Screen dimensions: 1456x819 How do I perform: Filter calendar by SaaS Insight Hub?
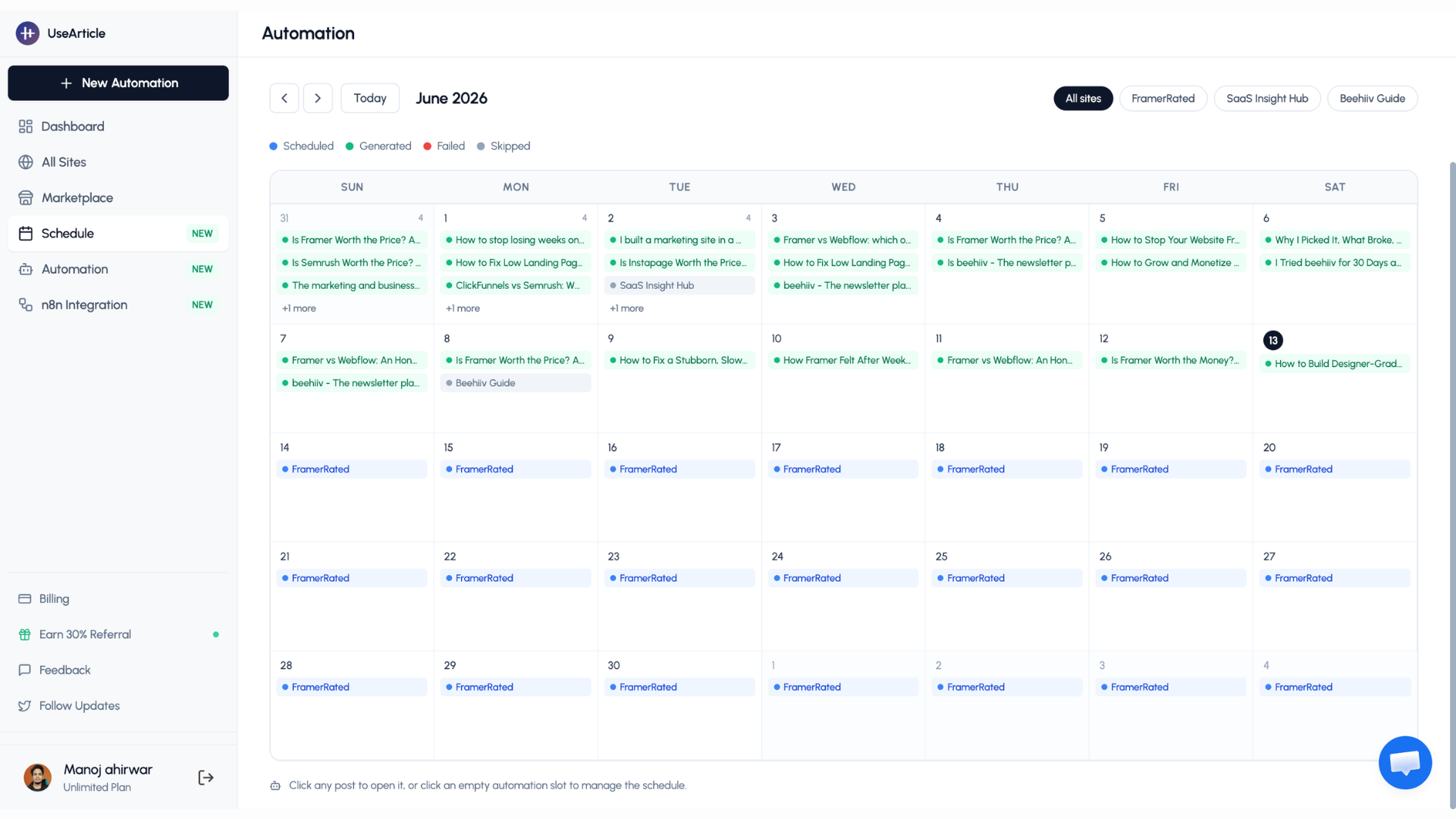(x=1267, y=99)
